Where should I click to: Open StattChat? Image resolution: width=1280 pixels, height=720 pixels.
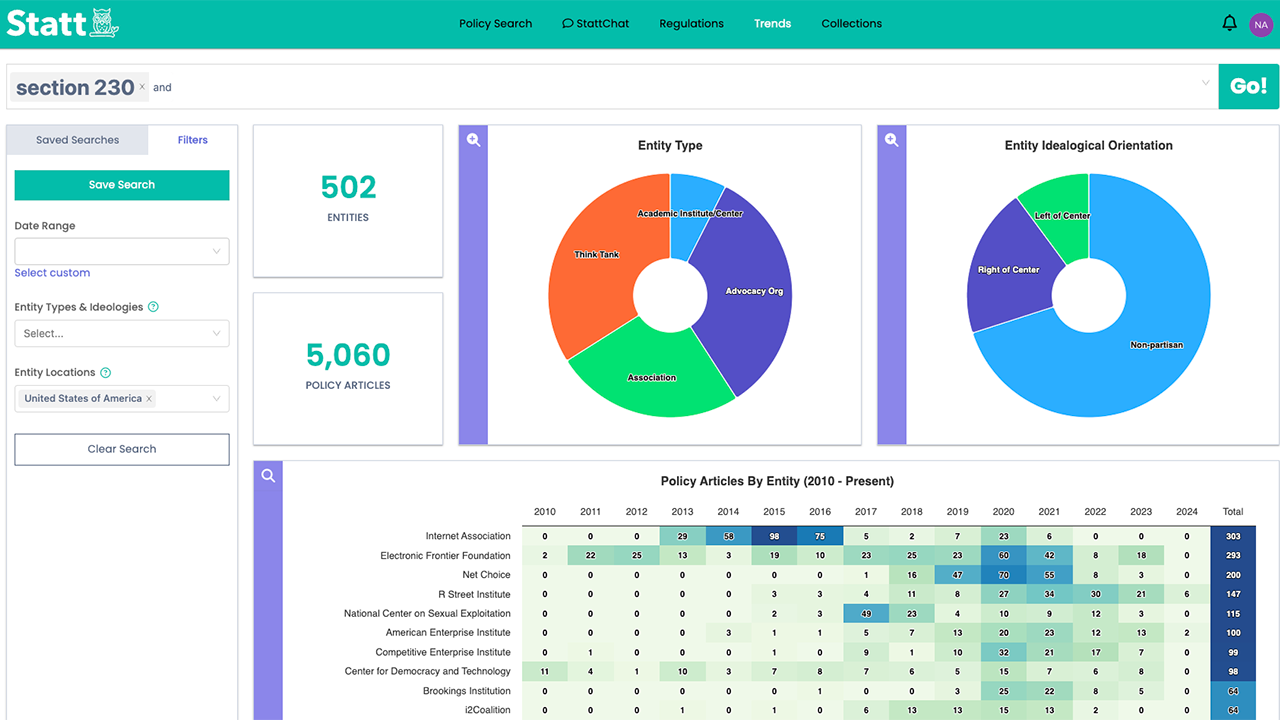click(596, 24)
